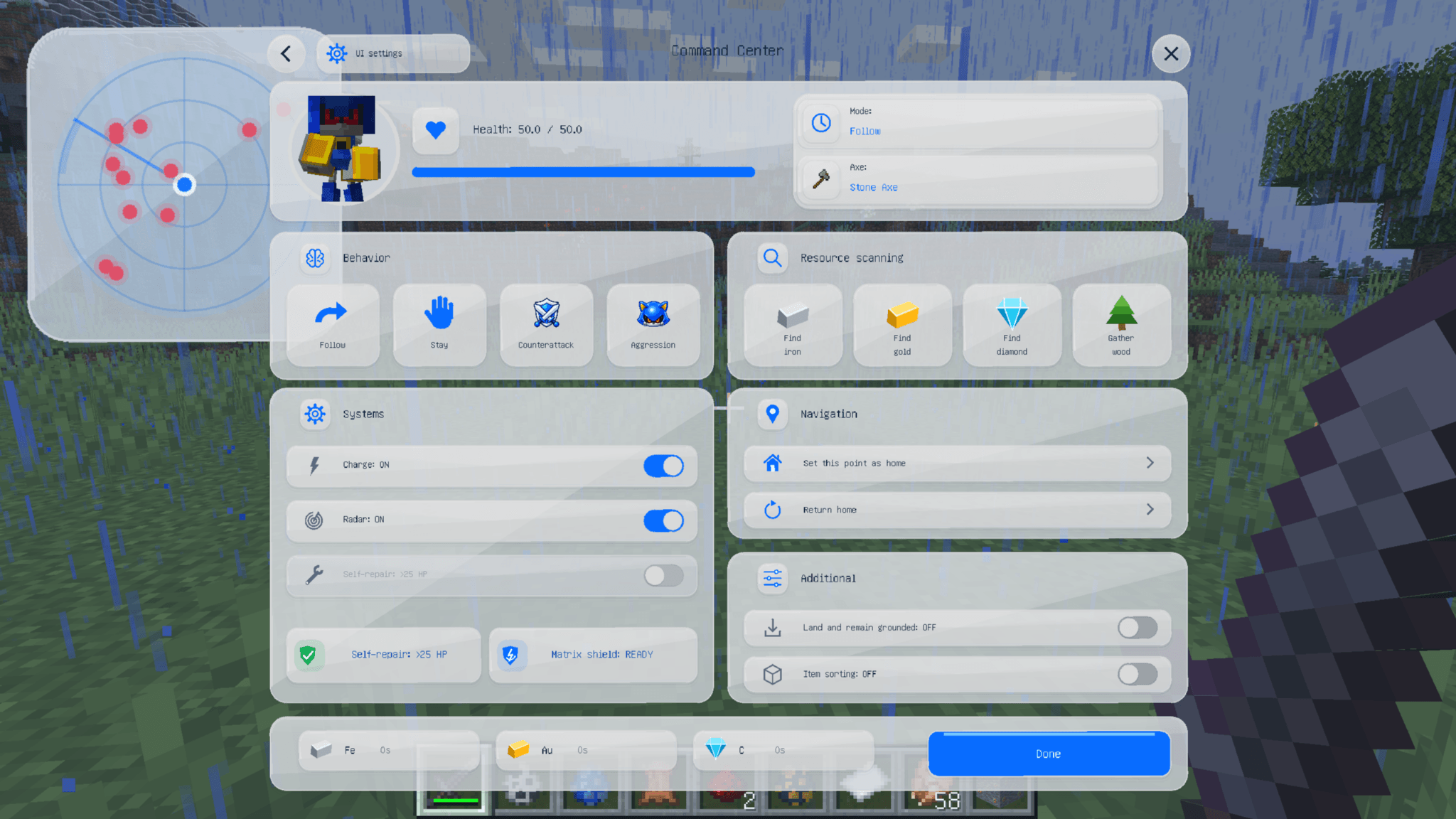Select the Follow behavior icon
The height and width of the screenshot is (819, 1456).
[x=331, y=314]
